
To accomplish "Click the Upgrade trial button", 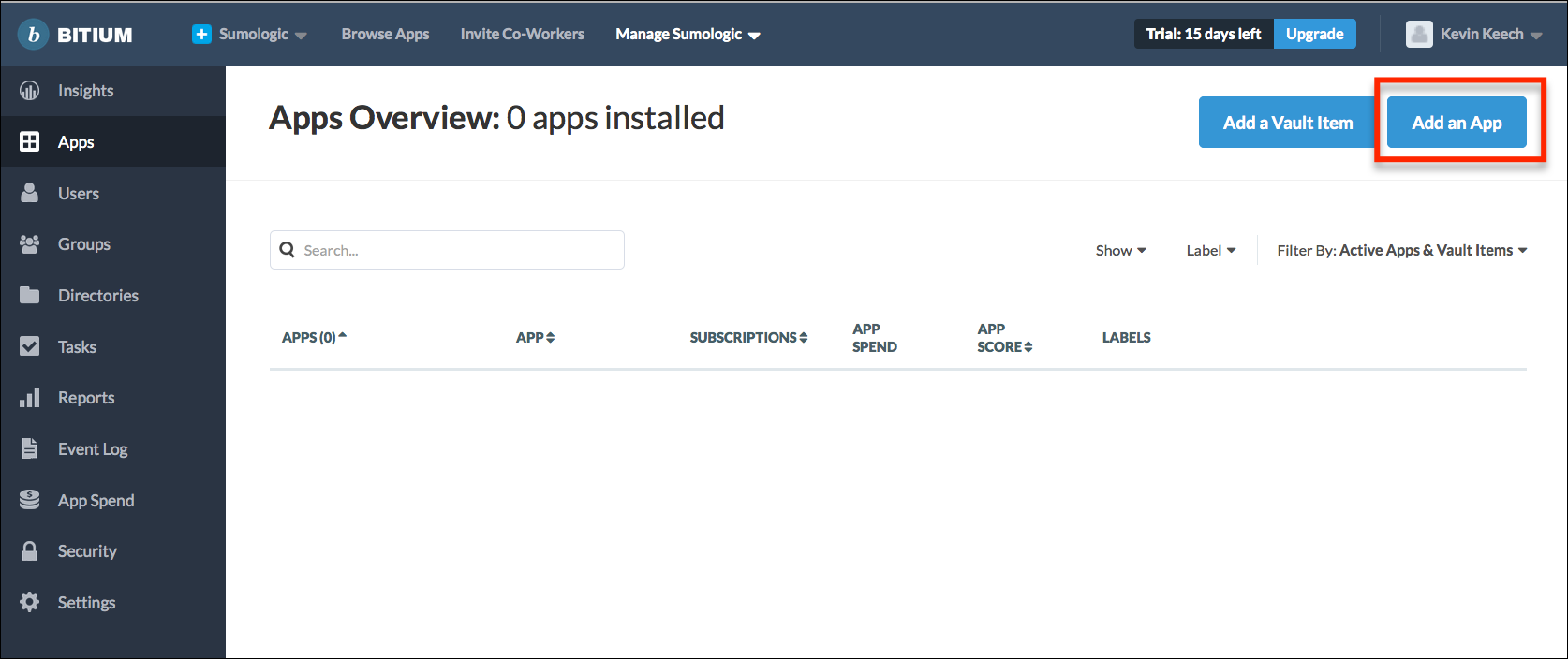I will pos(1314,35).
